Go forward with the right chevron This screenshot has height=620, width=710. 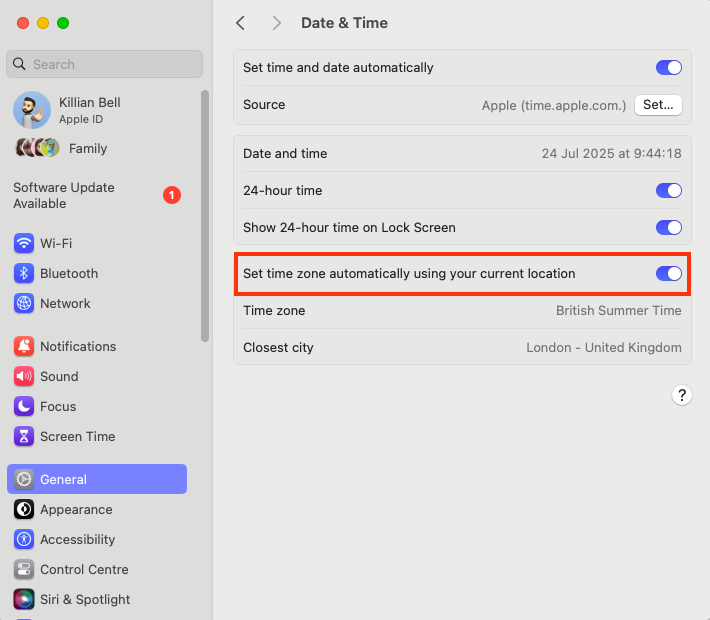[276, 23]
